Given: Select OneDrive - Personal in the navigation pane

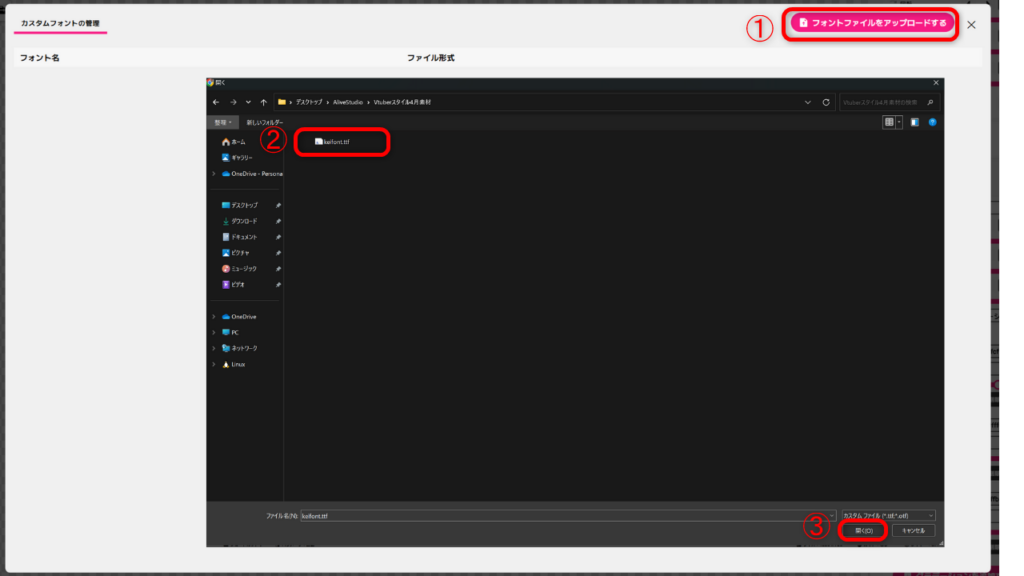Looking at the screenshot, I should tap(252, 174).
